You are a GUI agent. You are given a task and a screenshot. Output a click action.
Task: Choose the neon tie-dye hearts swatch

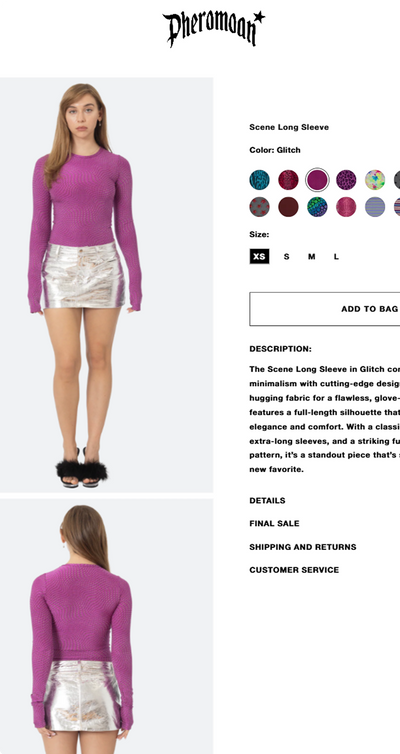pos(375,180)
